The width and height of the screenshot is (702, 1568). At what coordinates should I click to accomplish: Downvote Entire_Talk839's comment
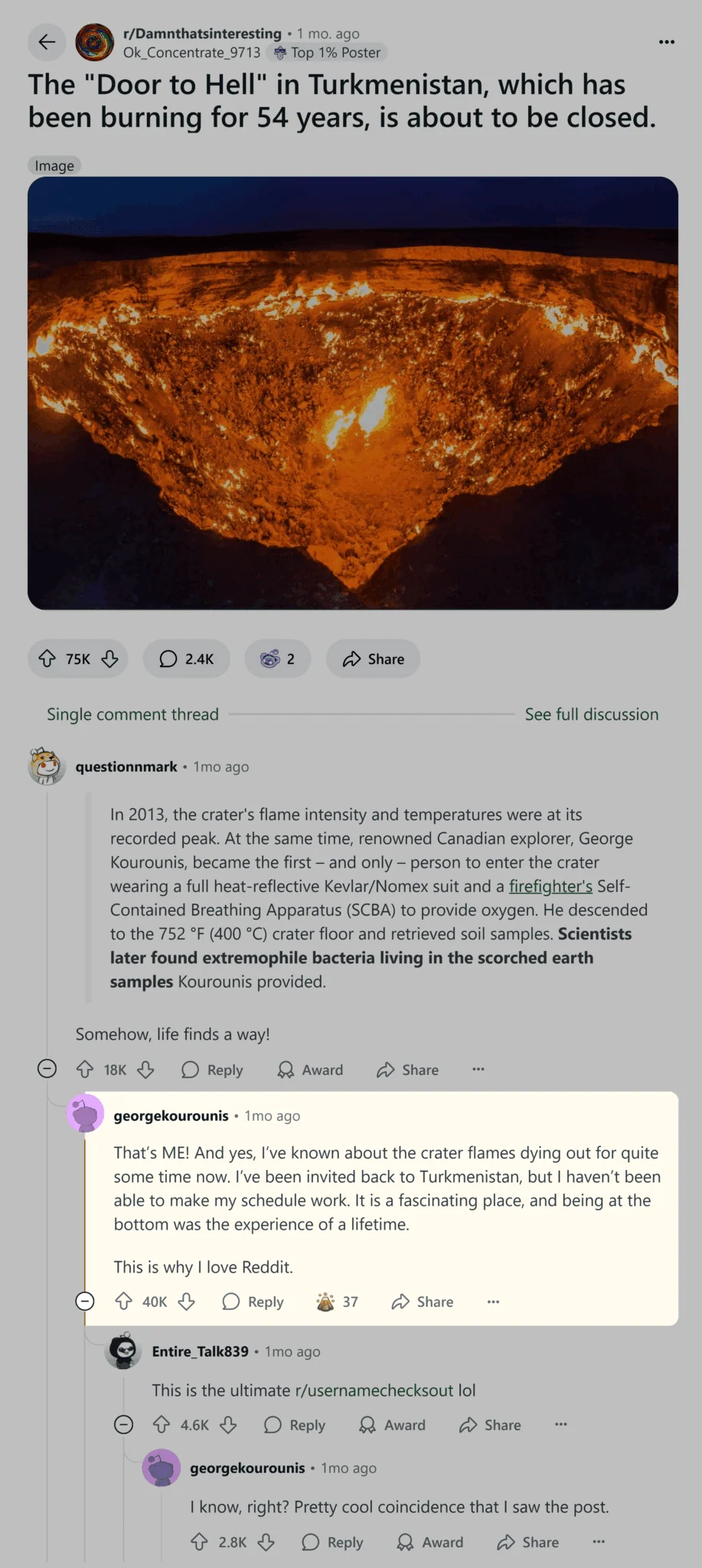point(229,1425)
